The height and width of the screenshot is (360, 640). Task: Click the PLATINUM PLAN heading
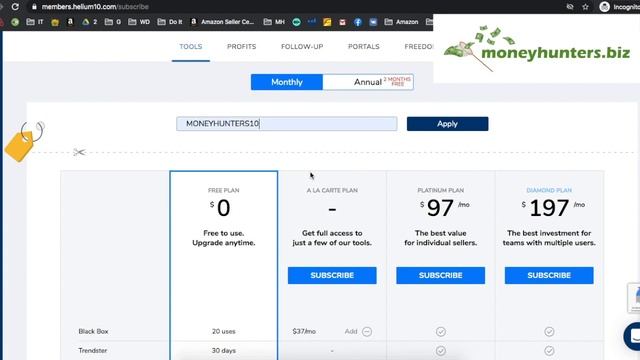(x=440, y=190)
